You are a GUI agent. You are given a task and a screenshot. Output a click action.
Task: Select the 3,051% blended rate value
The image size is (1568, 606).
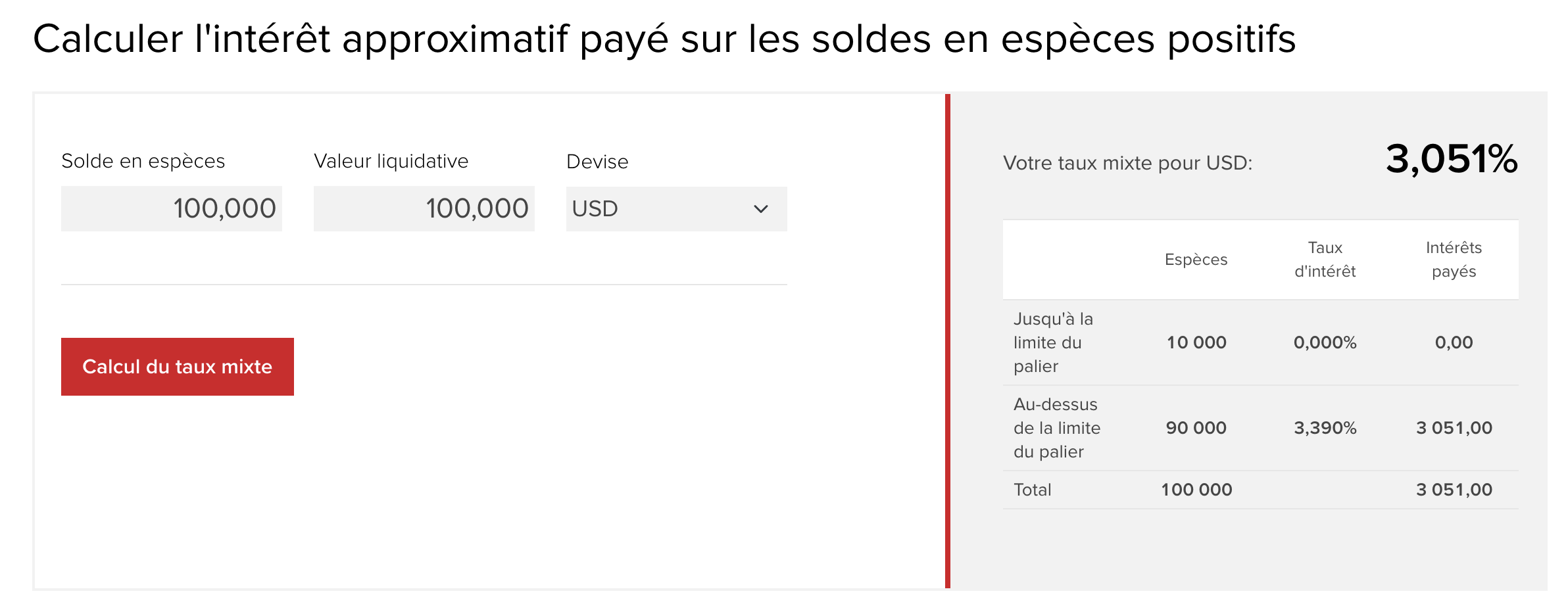1451,159
